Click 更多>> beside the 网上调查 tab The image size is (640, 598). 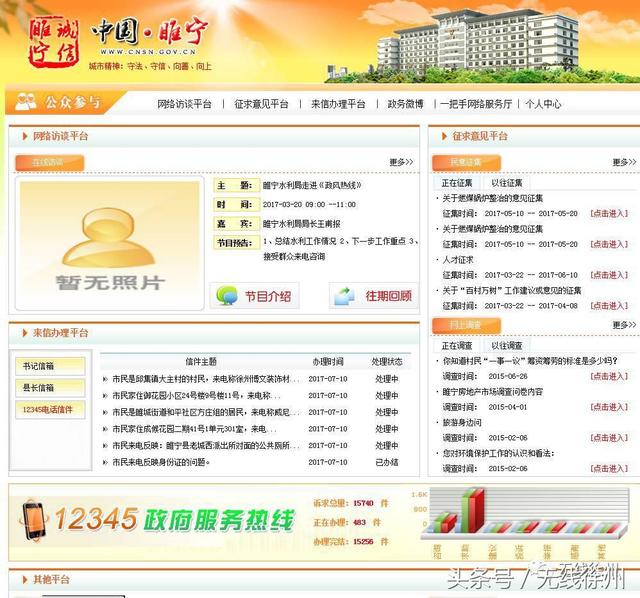pyautogui.click(x=624, y=325)
